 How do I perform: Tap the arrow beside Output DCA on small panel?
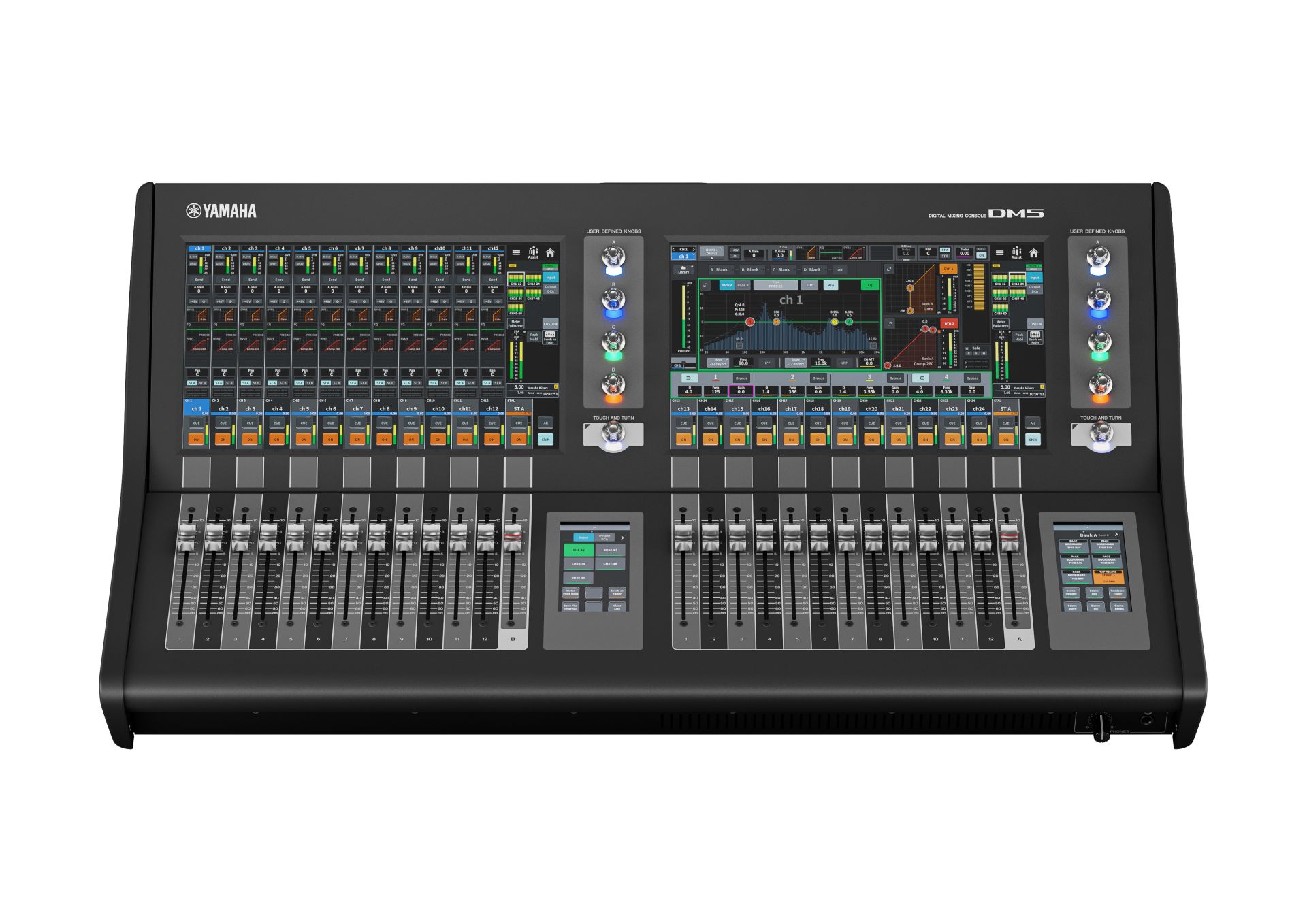coord(622,538)
